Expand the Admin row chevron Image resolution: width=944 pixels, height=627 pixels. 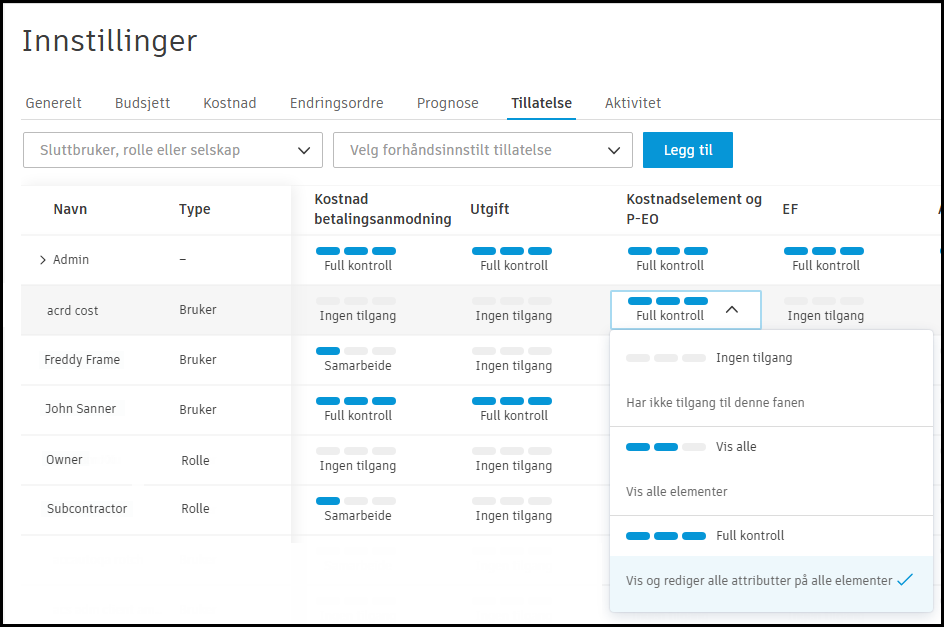(x=43, y=260)
